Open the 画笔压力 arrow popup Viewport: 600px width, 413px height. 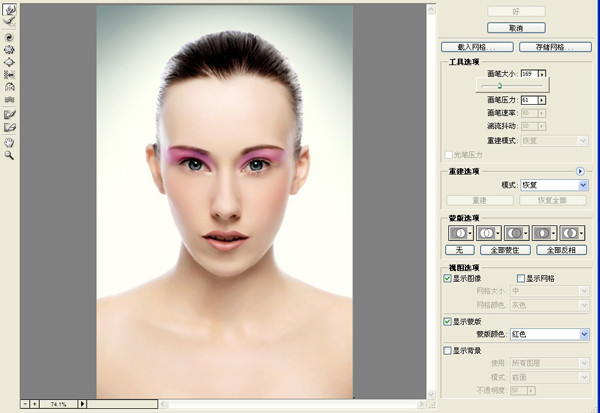tap(542, 100)
